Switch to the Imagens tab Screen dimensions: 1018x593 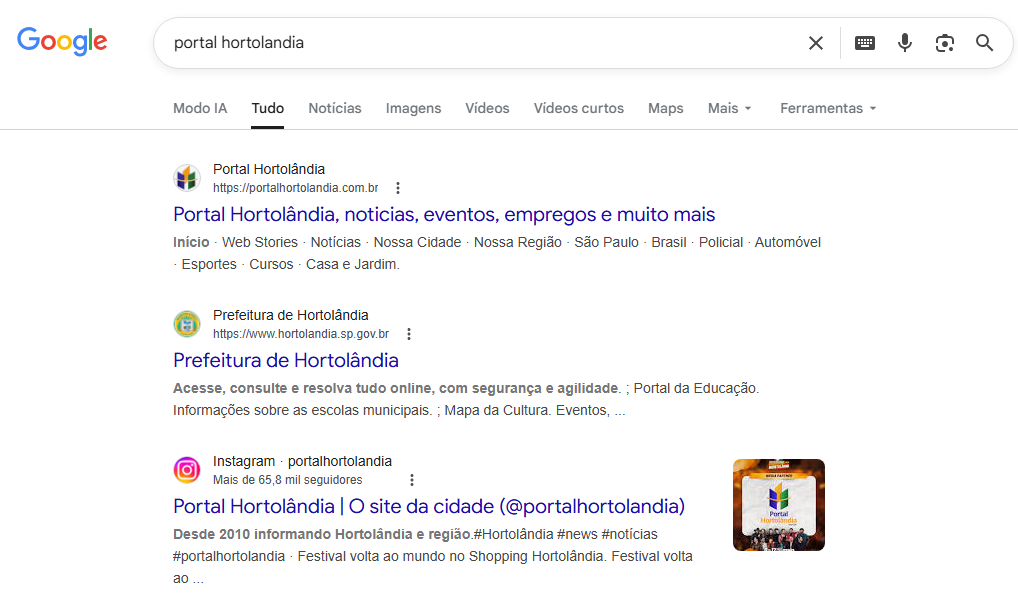(x=413, y=108)
